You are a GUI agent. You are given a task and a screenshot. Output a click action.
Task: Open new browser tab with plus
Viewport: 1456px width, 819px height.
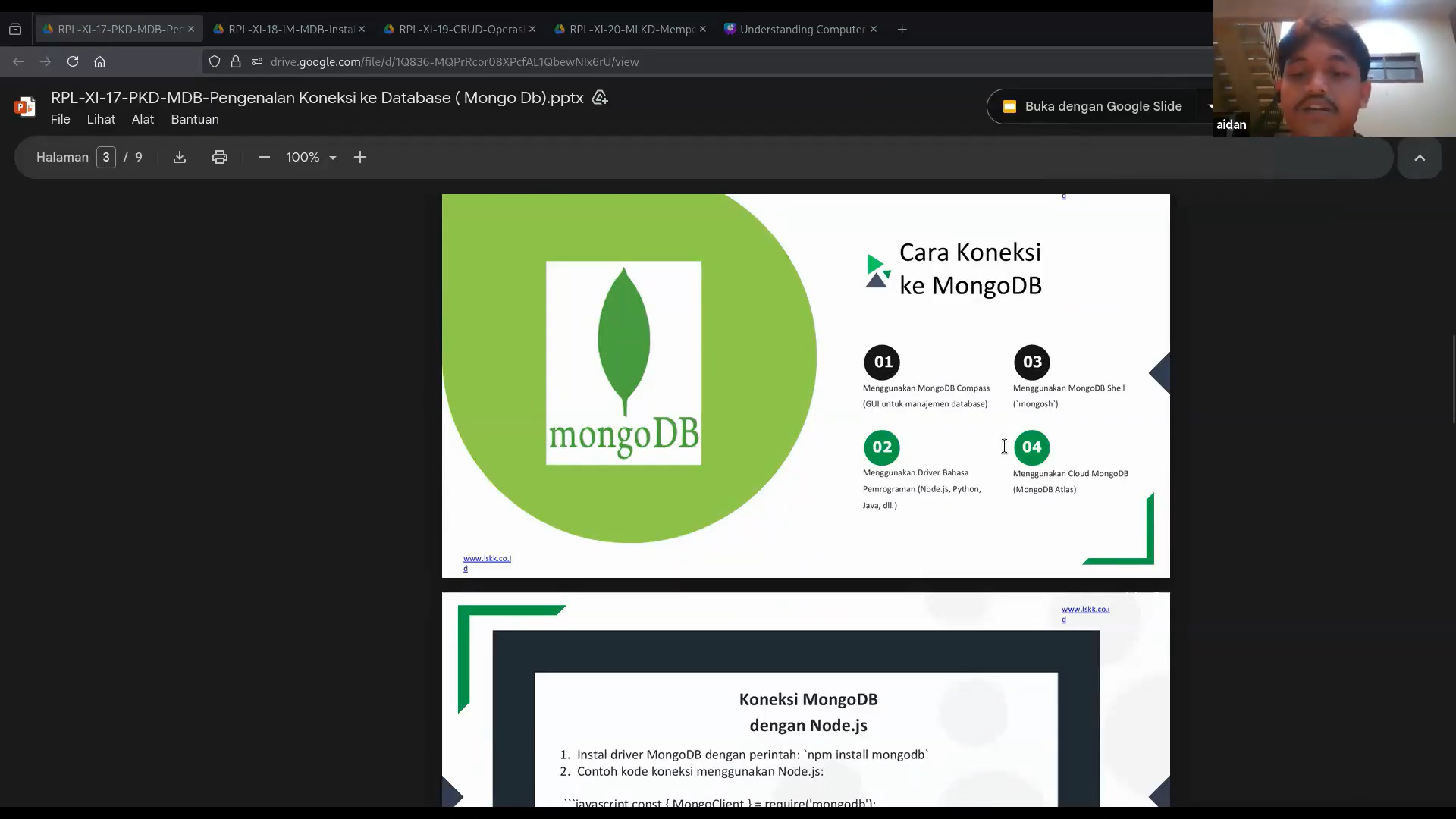coord(902,30)
